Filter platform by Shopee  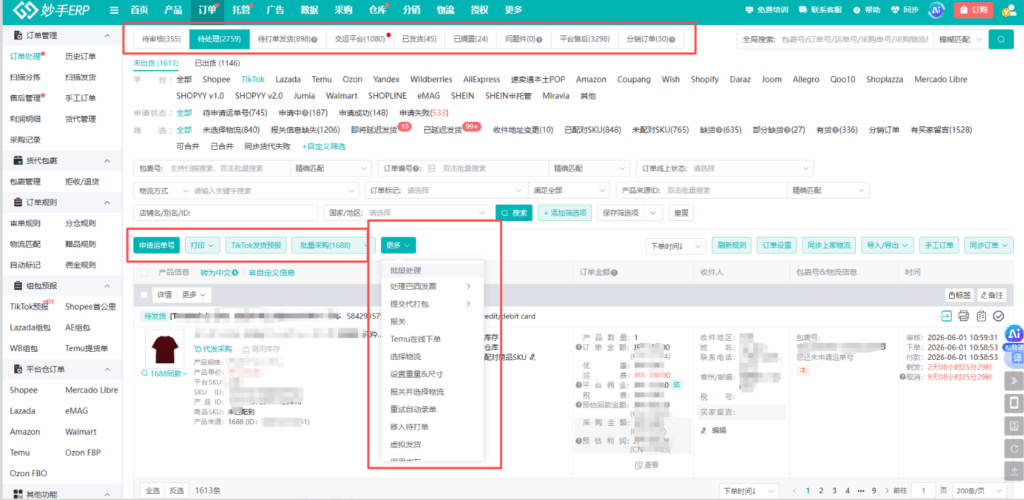tap(216, 79)
